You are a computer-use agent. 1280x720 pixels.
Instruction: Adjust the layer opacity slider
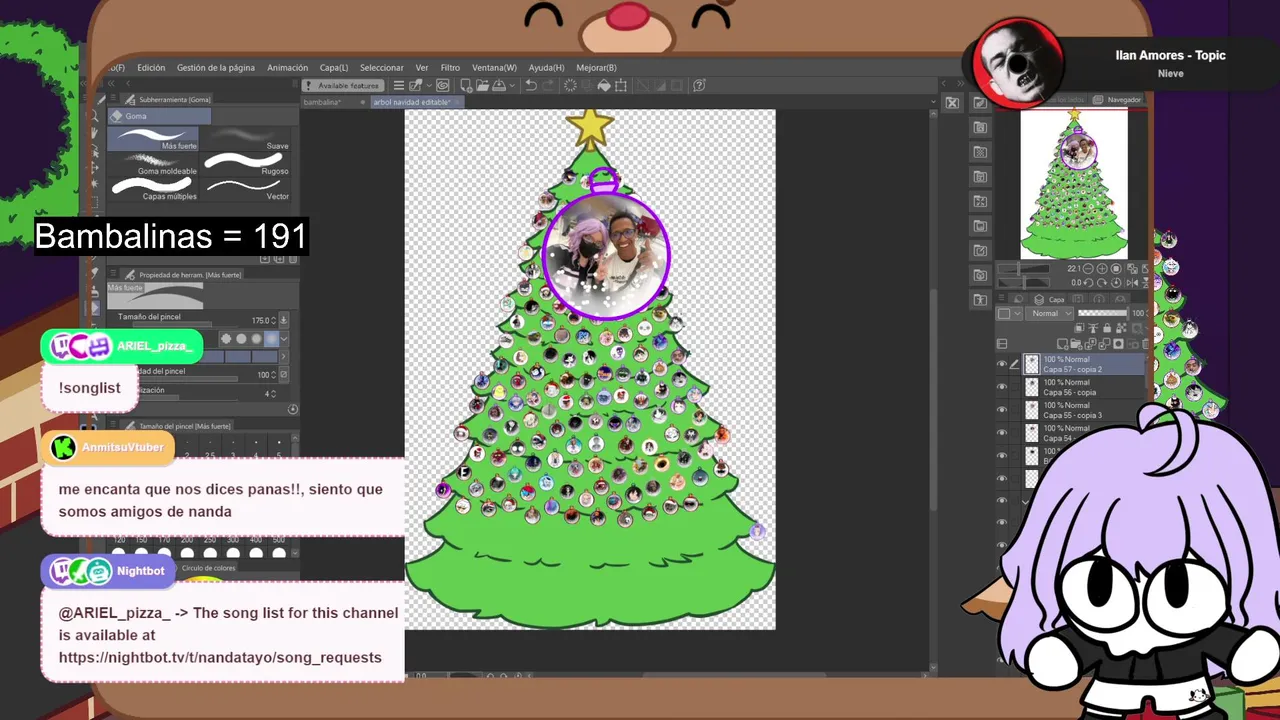[1103, 313]
